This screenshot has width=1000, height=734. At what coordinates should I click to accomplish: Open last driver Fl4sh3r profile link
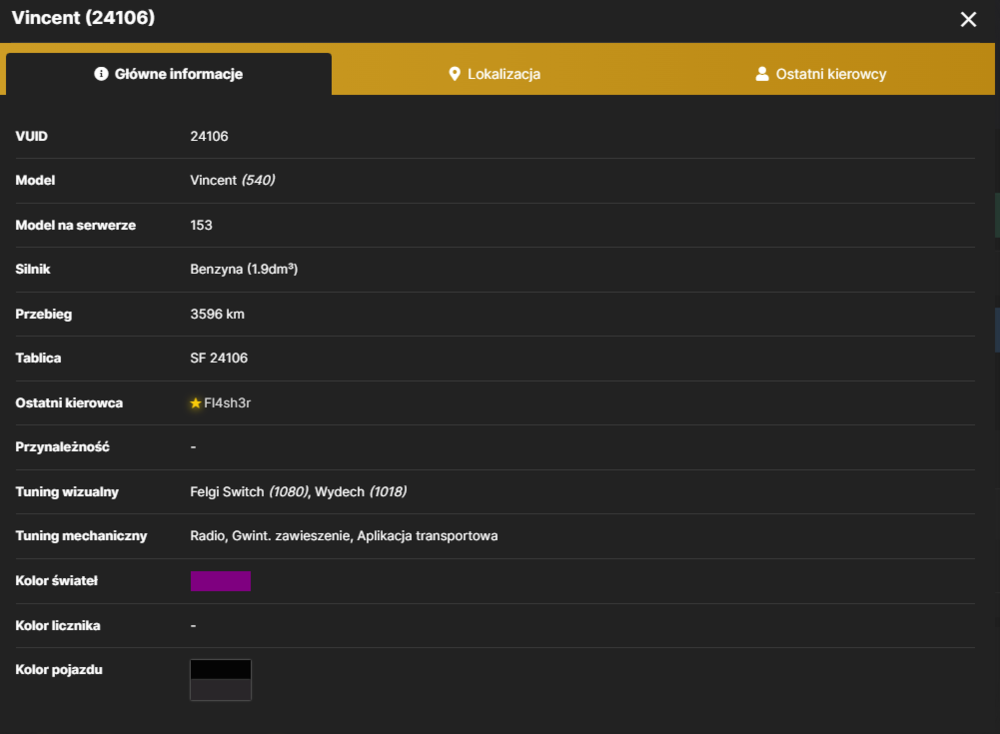point(227,403)
